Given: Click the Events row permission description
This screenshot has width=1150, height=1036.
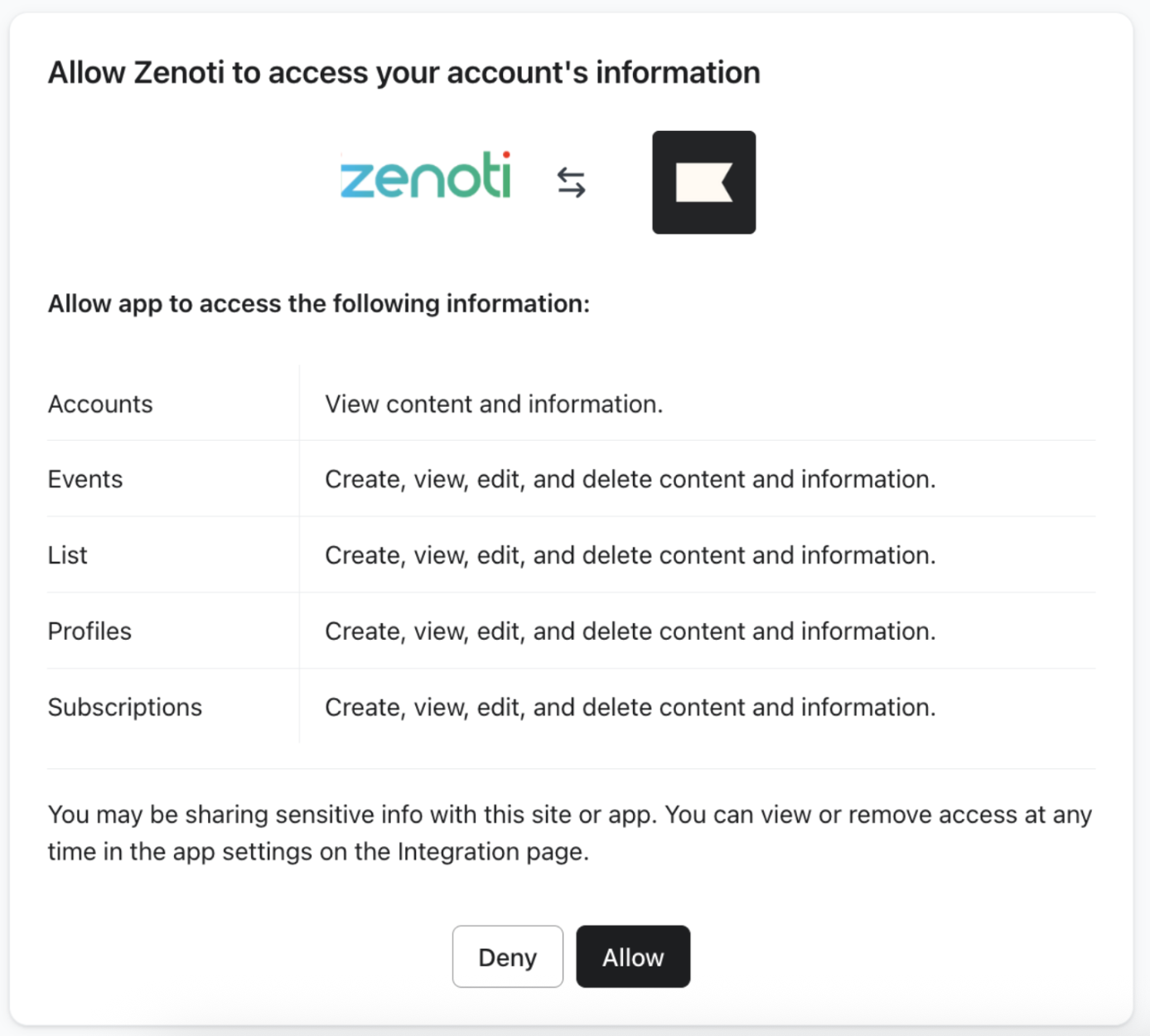Looking at the screenshot, I should (x=630, y=480).
